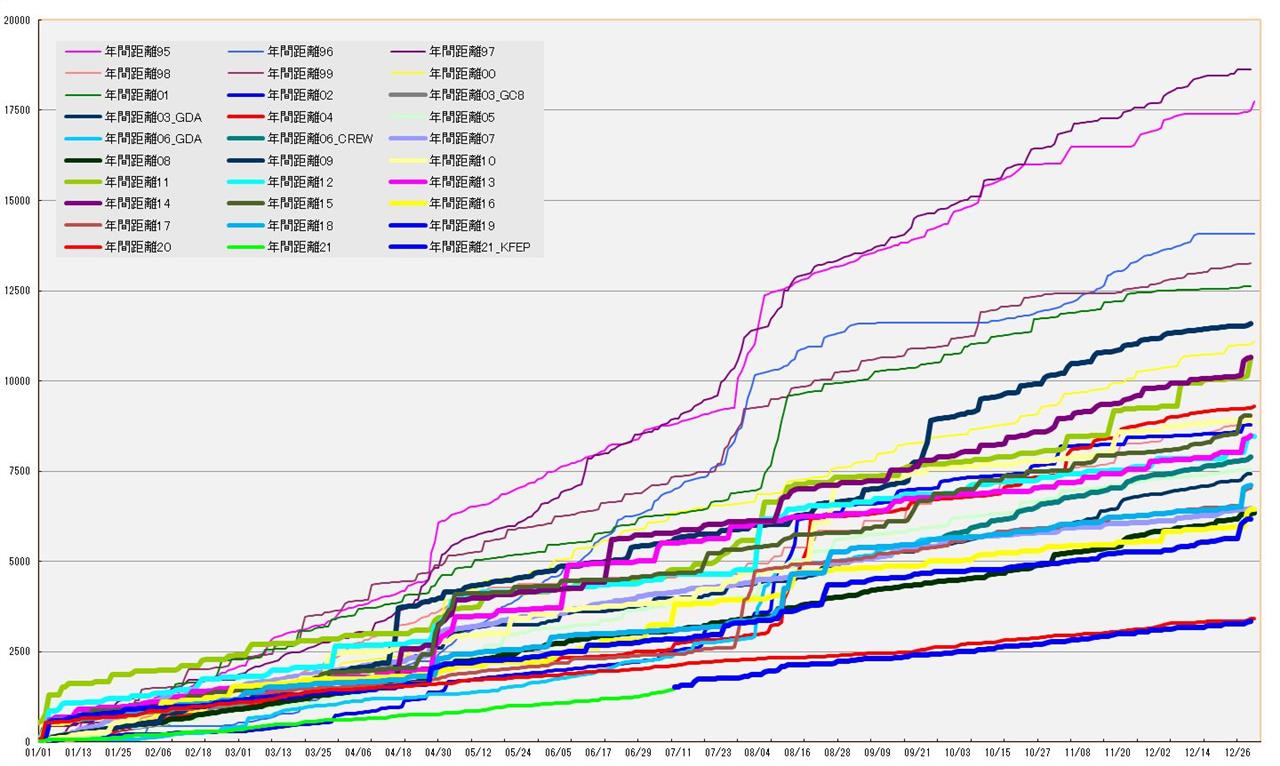Click legend label 年間距離16

[462, 203]
